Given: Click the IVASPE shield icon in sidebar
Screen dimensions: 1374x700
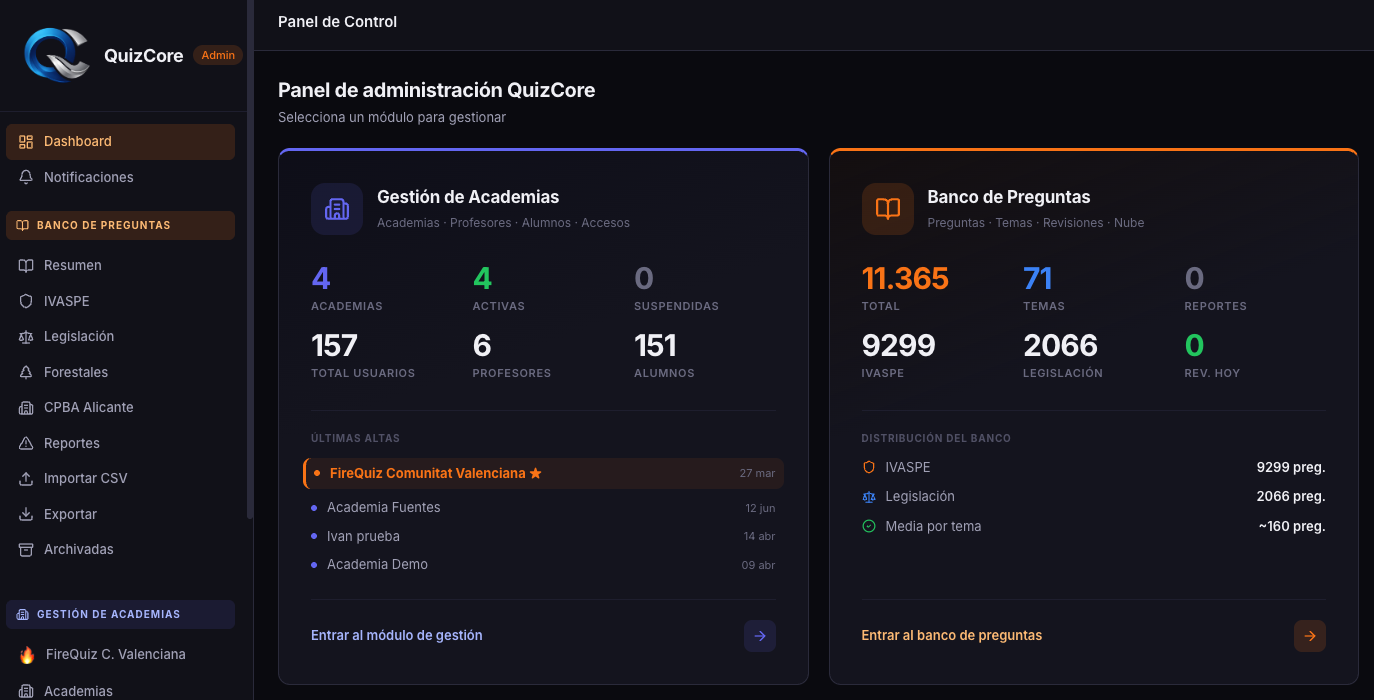Looking at the screenshot, I should [x=26, y=301].
